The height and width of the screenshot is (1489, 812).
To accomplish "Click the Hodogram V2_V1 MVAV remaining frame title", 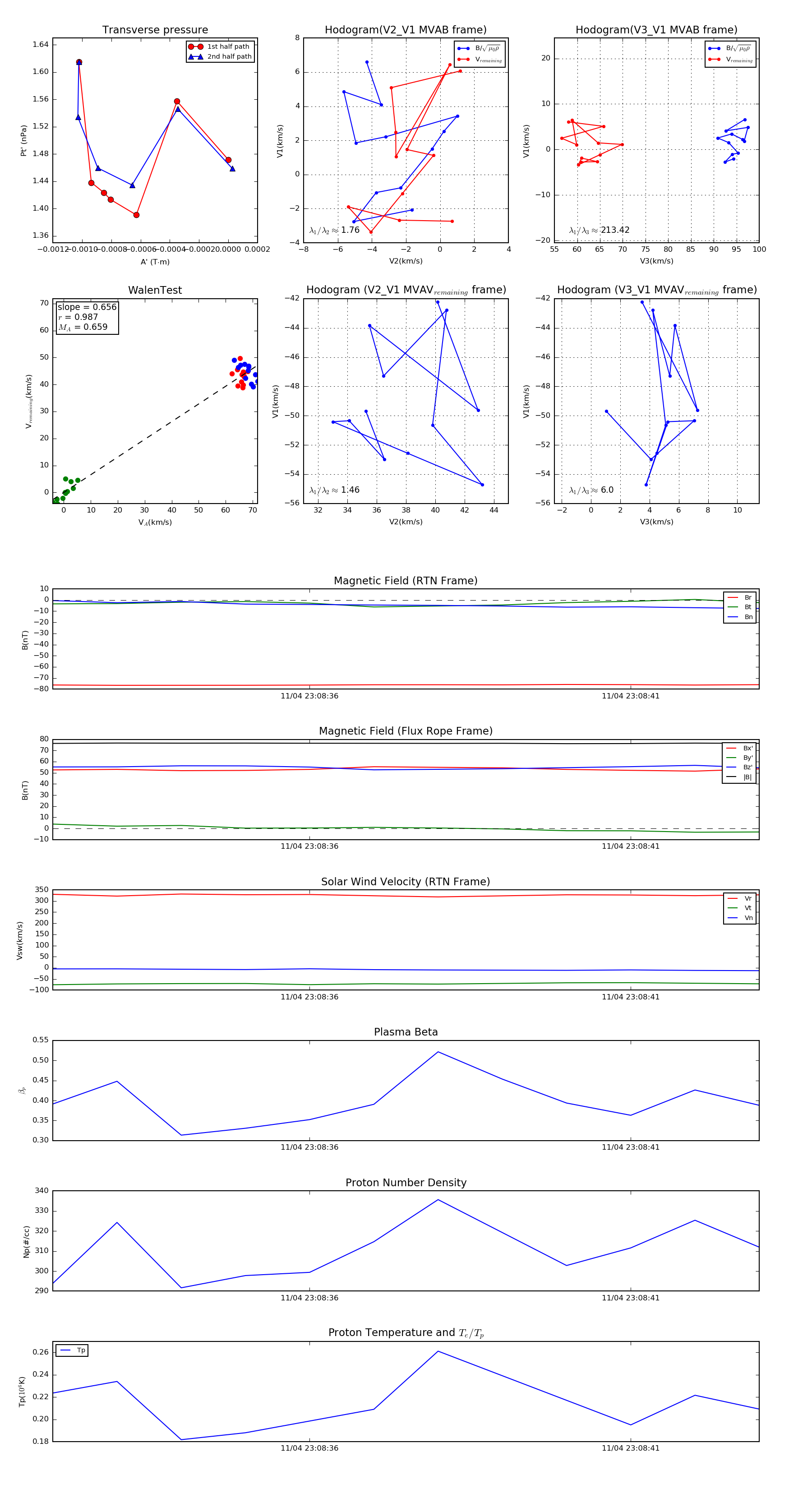I will tap(406, 290).
